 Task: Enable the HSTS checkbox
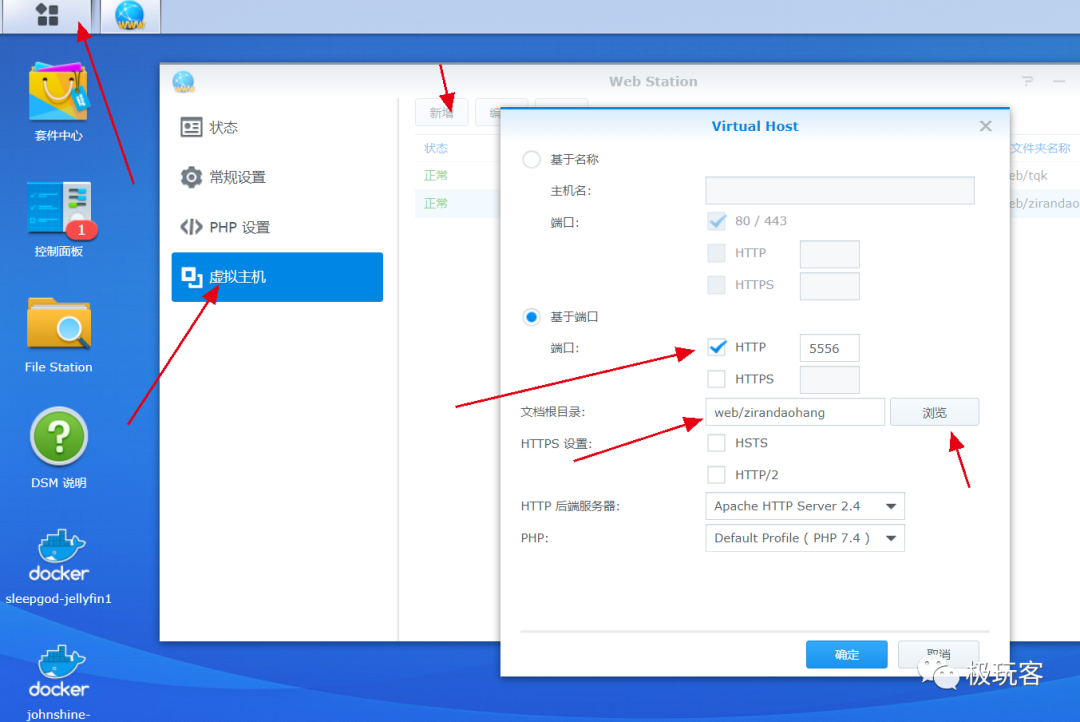tap(716, 443)
